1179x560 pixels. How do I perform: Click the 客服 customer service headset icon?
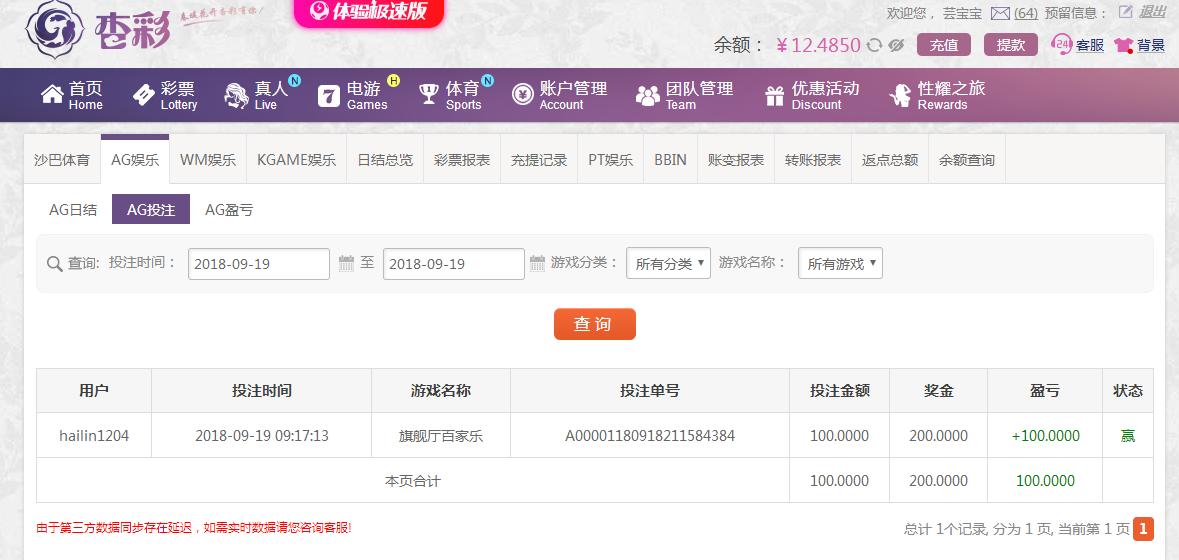pyautogui.click(x=1061, y=45)
